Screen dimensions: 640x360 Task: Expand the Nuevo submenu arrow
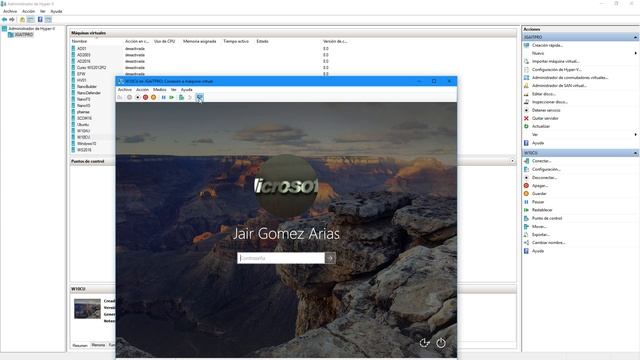[636, 53]
